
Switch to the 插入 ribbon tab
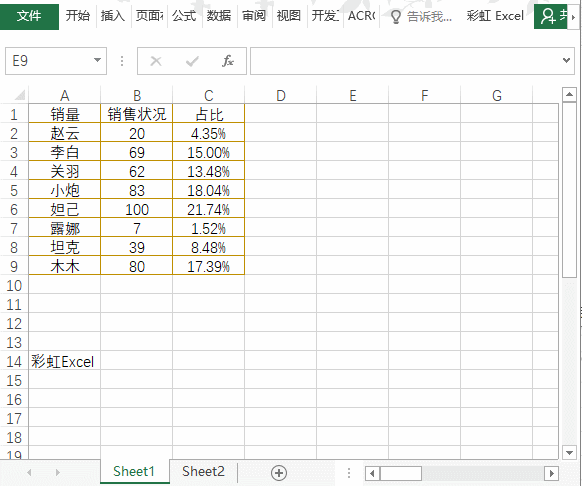(x=113, y=16)
